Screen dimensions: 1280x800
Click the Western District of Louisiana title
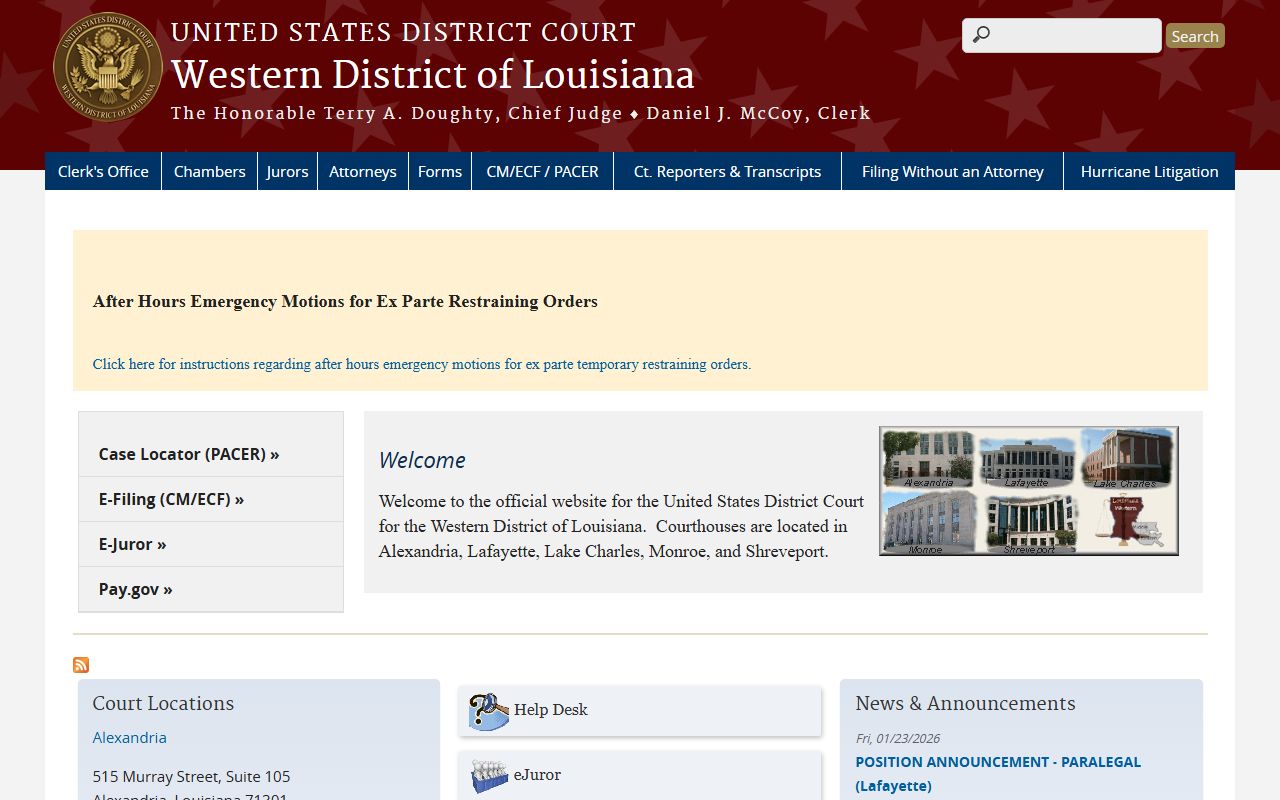point(432,75)
